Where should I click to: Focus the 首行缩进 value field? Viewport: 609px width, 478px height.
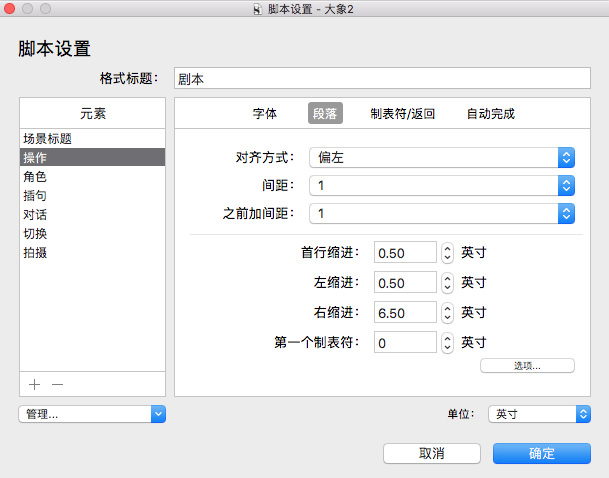405,253
